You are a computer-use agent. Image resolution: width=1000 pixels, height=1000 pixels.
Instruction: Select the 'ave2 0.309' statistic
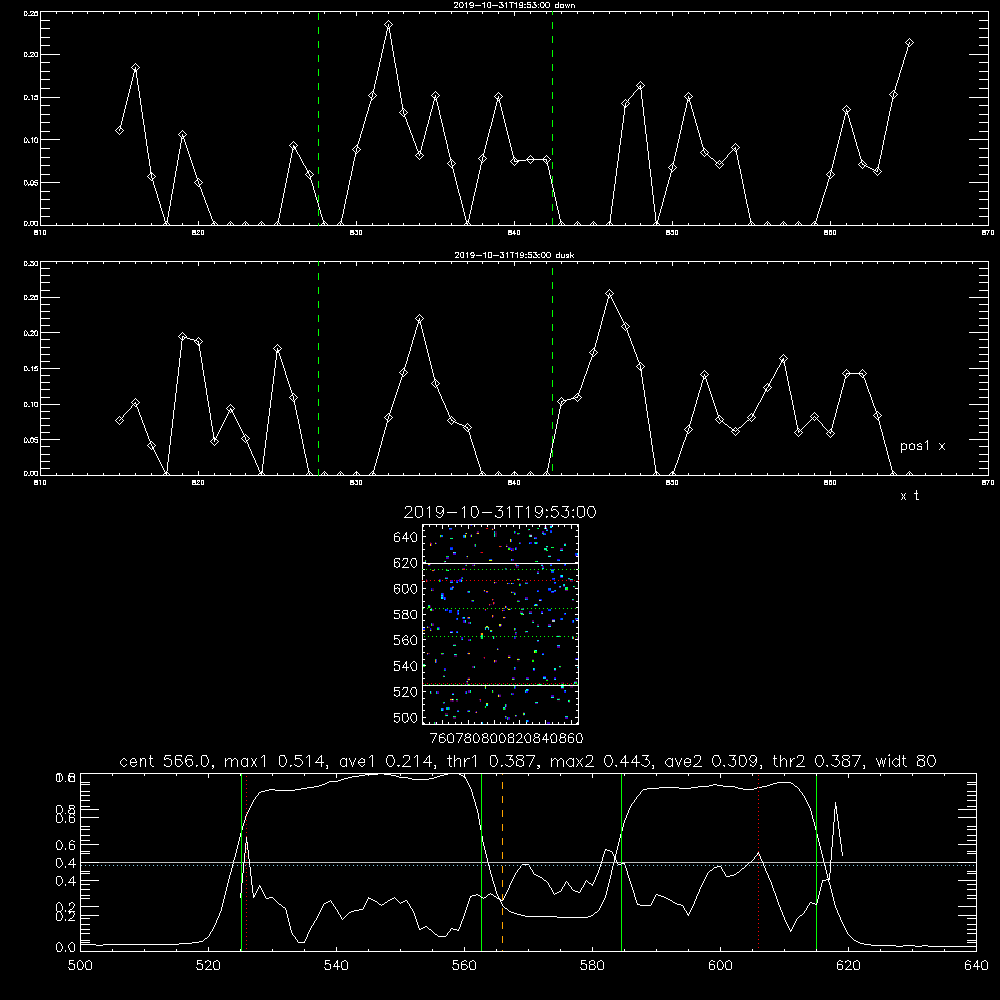pos(714,761)
